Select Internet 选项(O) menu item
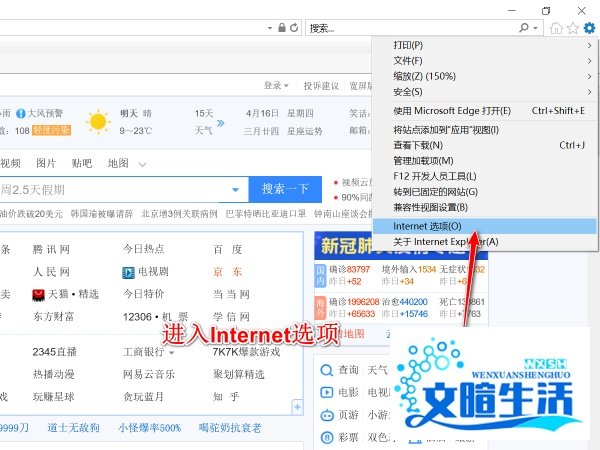600x450 pixels. 484,226
